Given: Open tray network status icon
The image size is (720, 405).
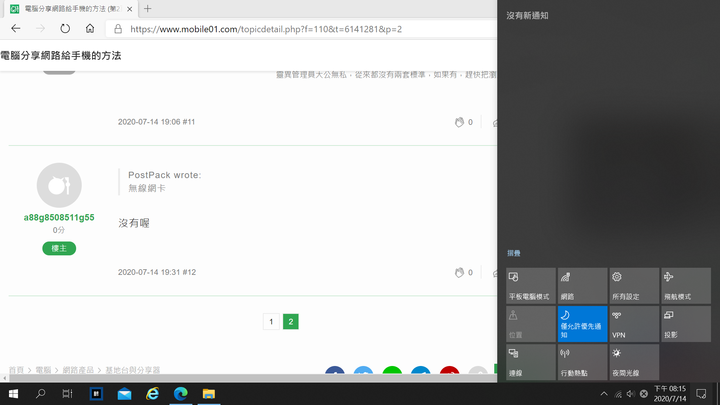Looking at the screenshot, I should (x=618, y=394).
